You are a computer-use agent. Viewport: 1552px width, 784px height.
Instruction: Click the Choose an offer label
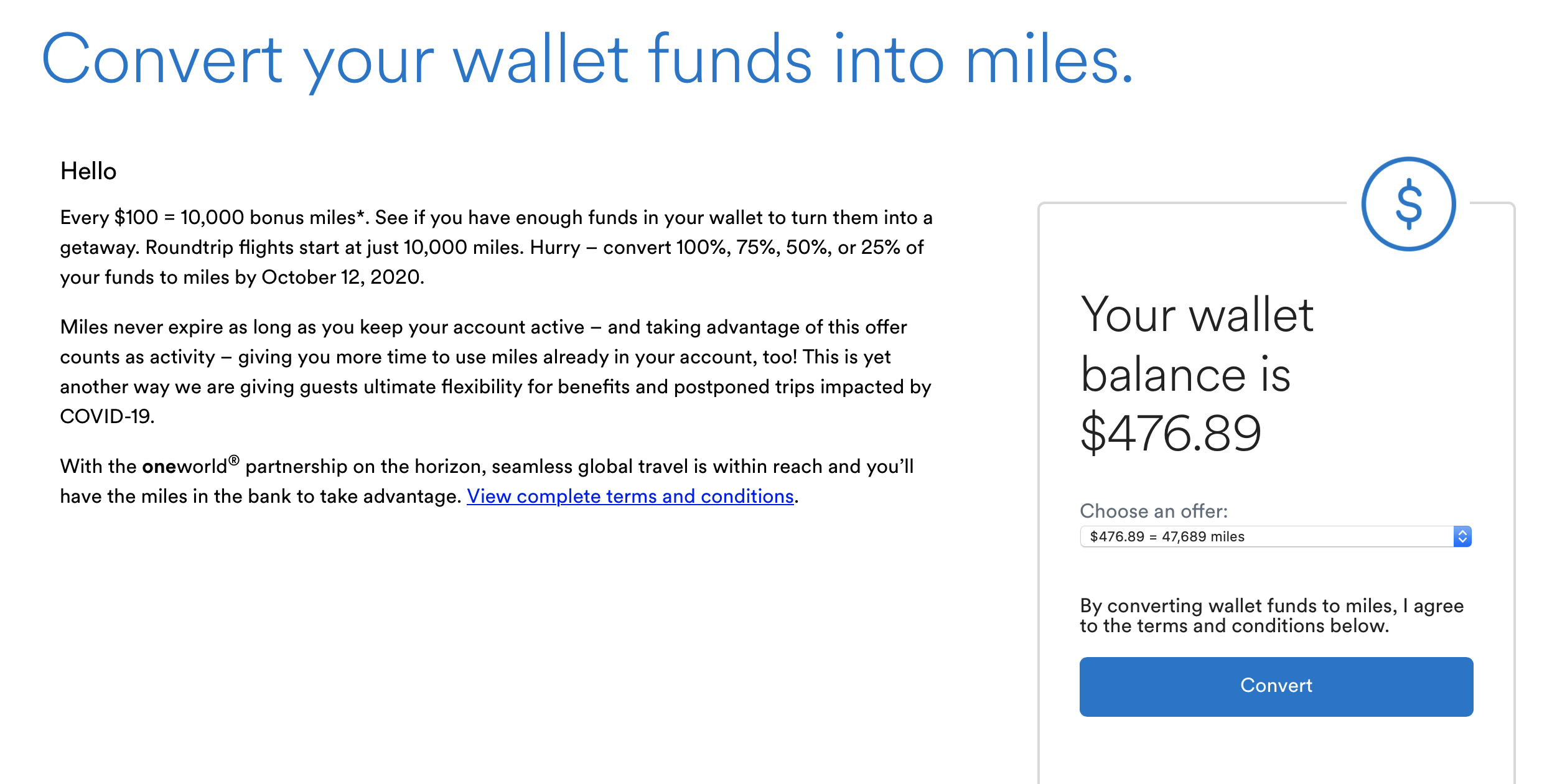pyautogui.click(x=1154, y=511)
